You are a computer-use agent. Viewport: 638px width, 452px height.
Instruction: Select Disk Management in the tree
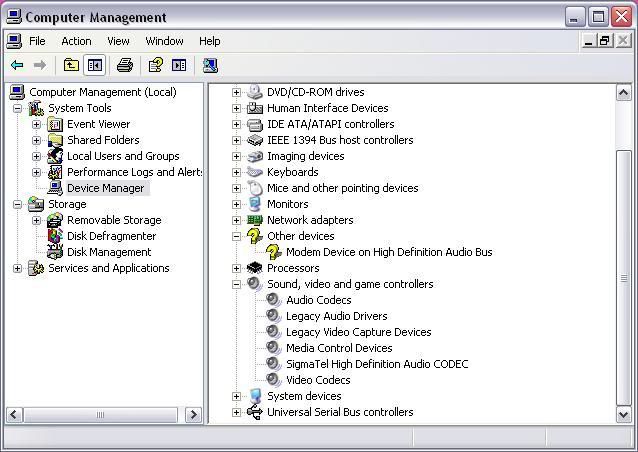point(109,252)
